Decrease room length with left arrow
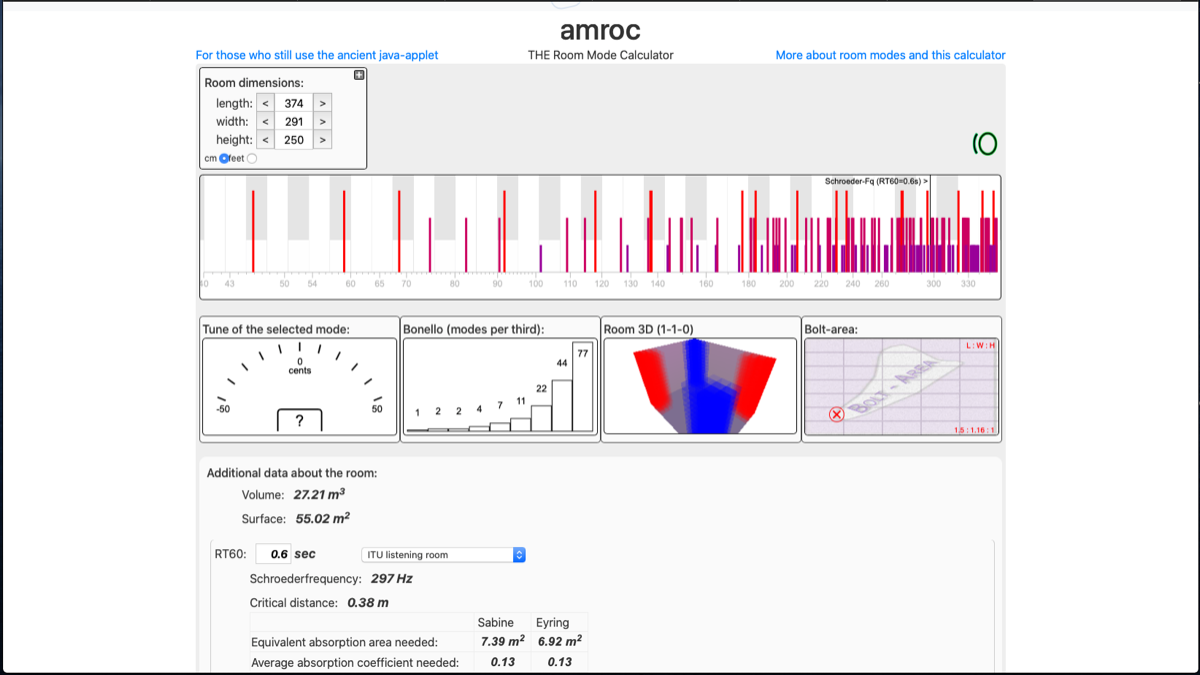The width and height of the screenshot is (1200, 675). tap(265, 103)
